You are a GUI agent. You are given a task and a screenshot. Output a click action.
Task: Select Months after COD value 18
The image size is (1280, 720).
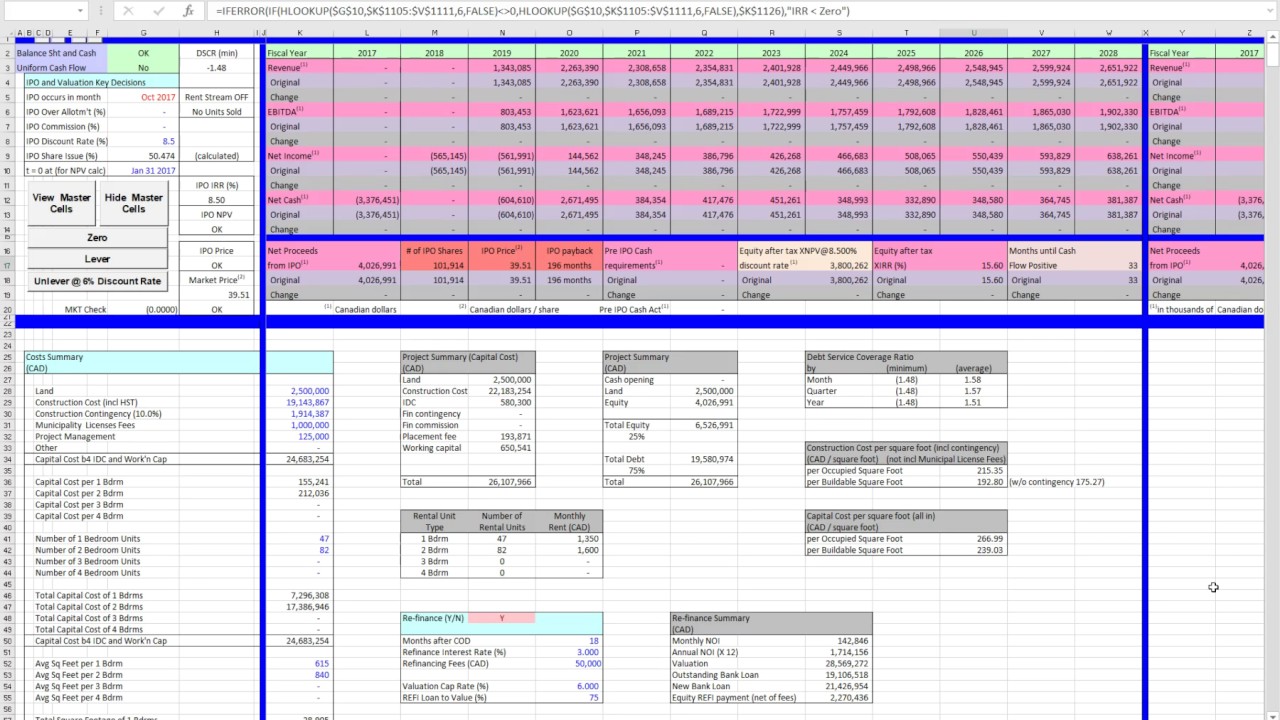pos(569,641)
